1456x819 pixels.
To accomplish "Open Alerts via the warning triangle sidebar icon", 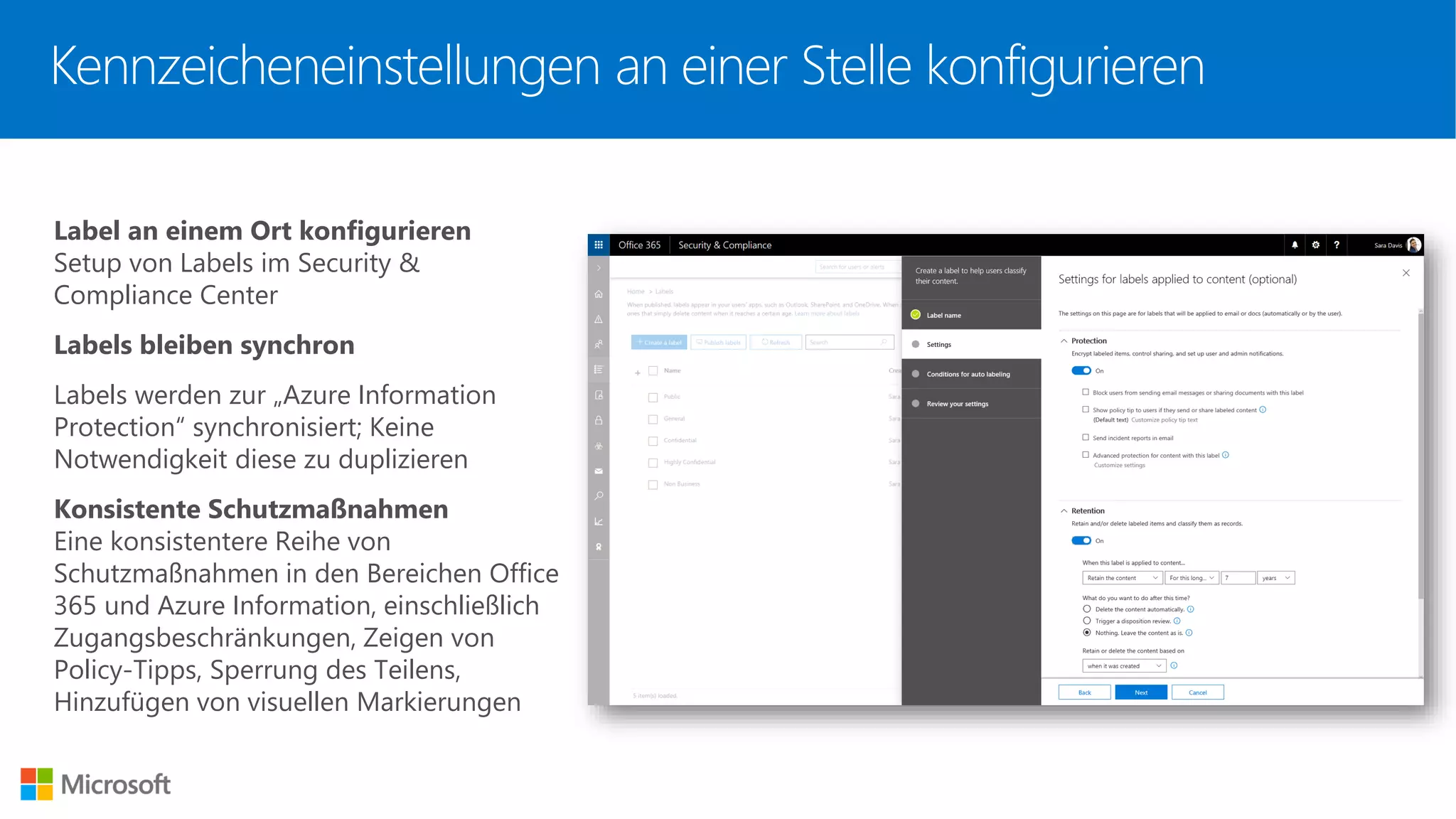I will coord(599,319).
